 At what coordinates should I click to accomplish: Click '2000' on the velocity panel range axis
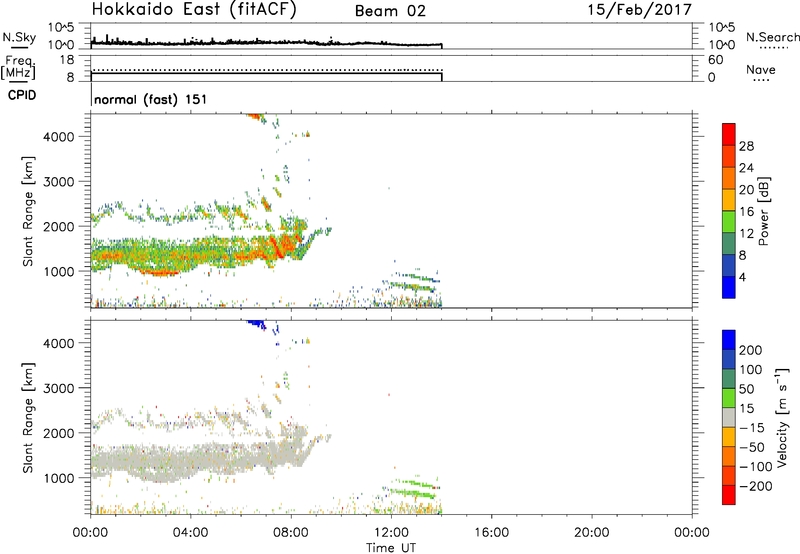click(59, 433)
